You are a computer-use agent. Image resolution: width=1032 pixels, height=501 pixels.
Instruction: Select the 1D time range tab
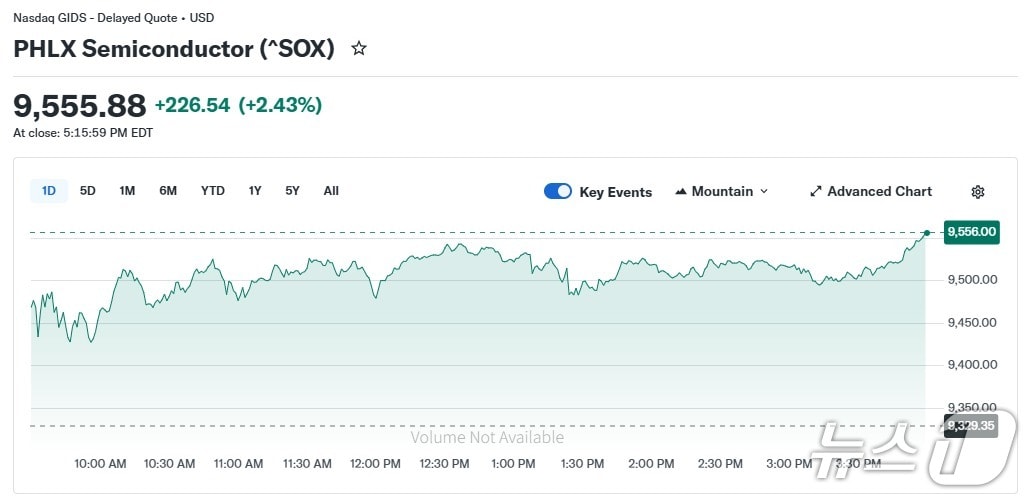tap(49, 191)
